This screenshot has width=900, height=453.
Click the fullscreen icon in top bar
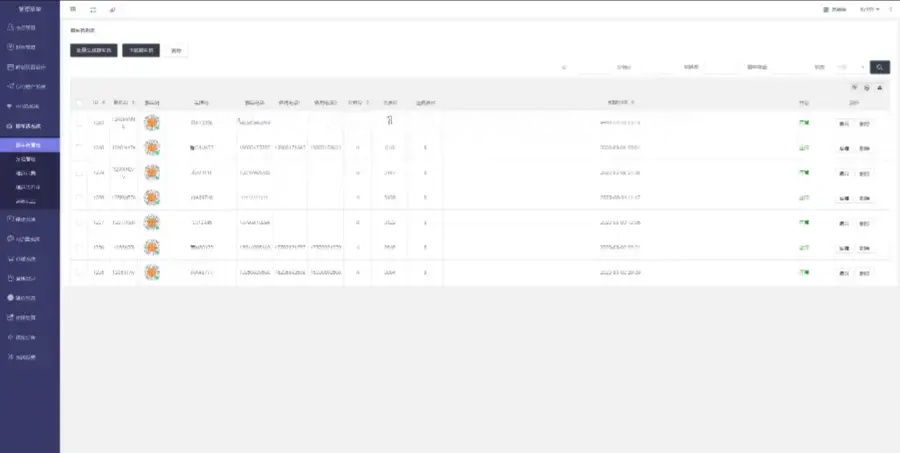click(x=92, y=9)
